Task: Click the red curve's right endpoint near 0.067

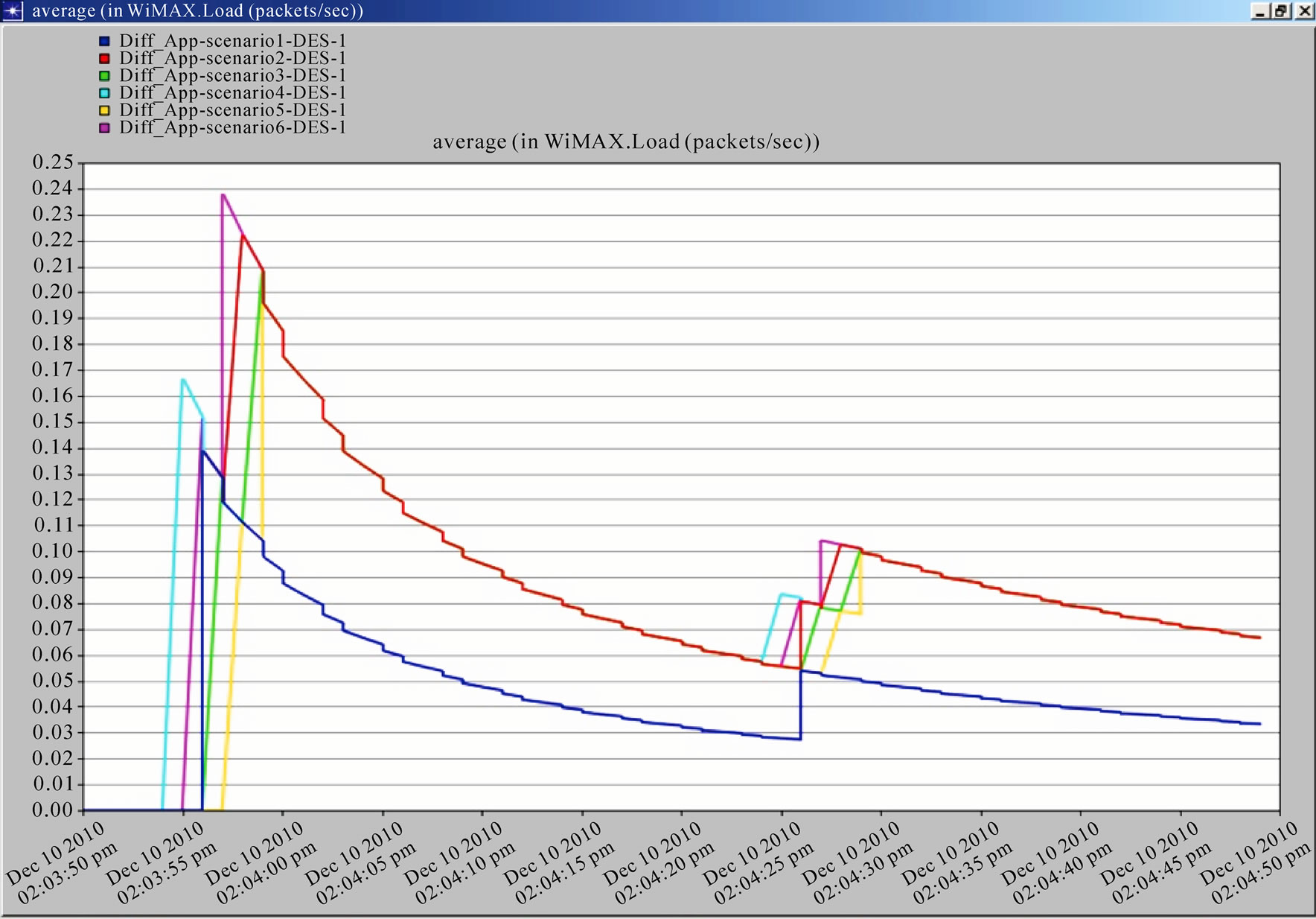Action: (x=1259, y=637)
